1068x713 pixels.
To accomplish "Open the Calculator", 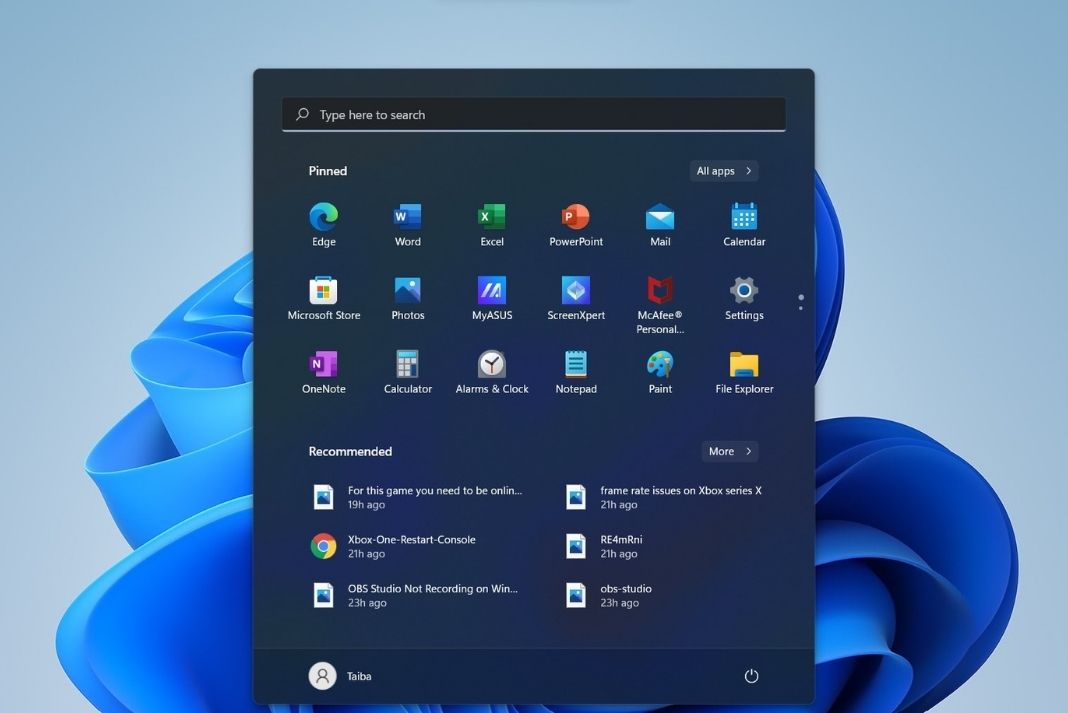I will tap(407, 371).
